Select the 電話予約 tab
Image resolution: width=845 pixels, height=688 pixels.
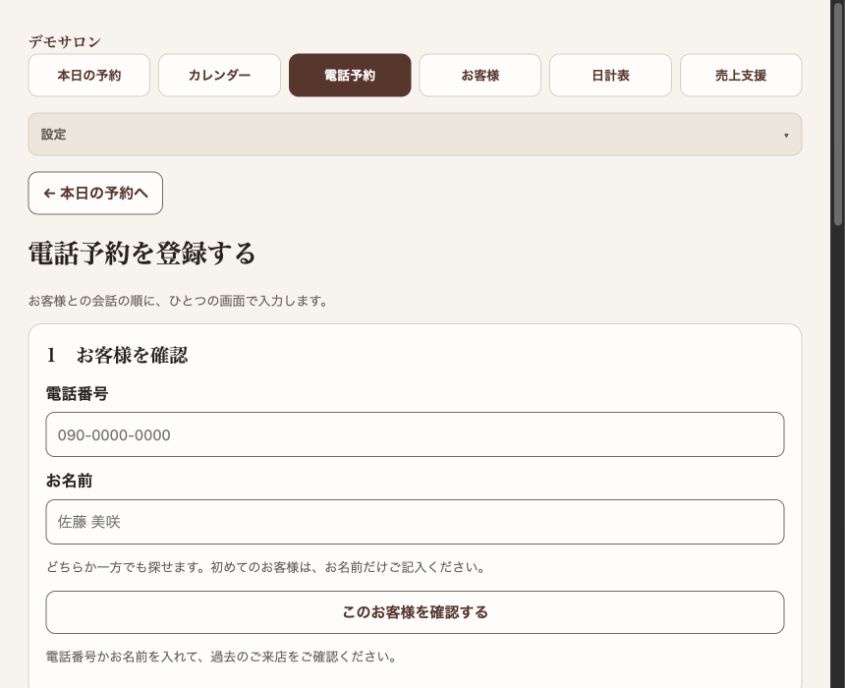pos(350,75)
